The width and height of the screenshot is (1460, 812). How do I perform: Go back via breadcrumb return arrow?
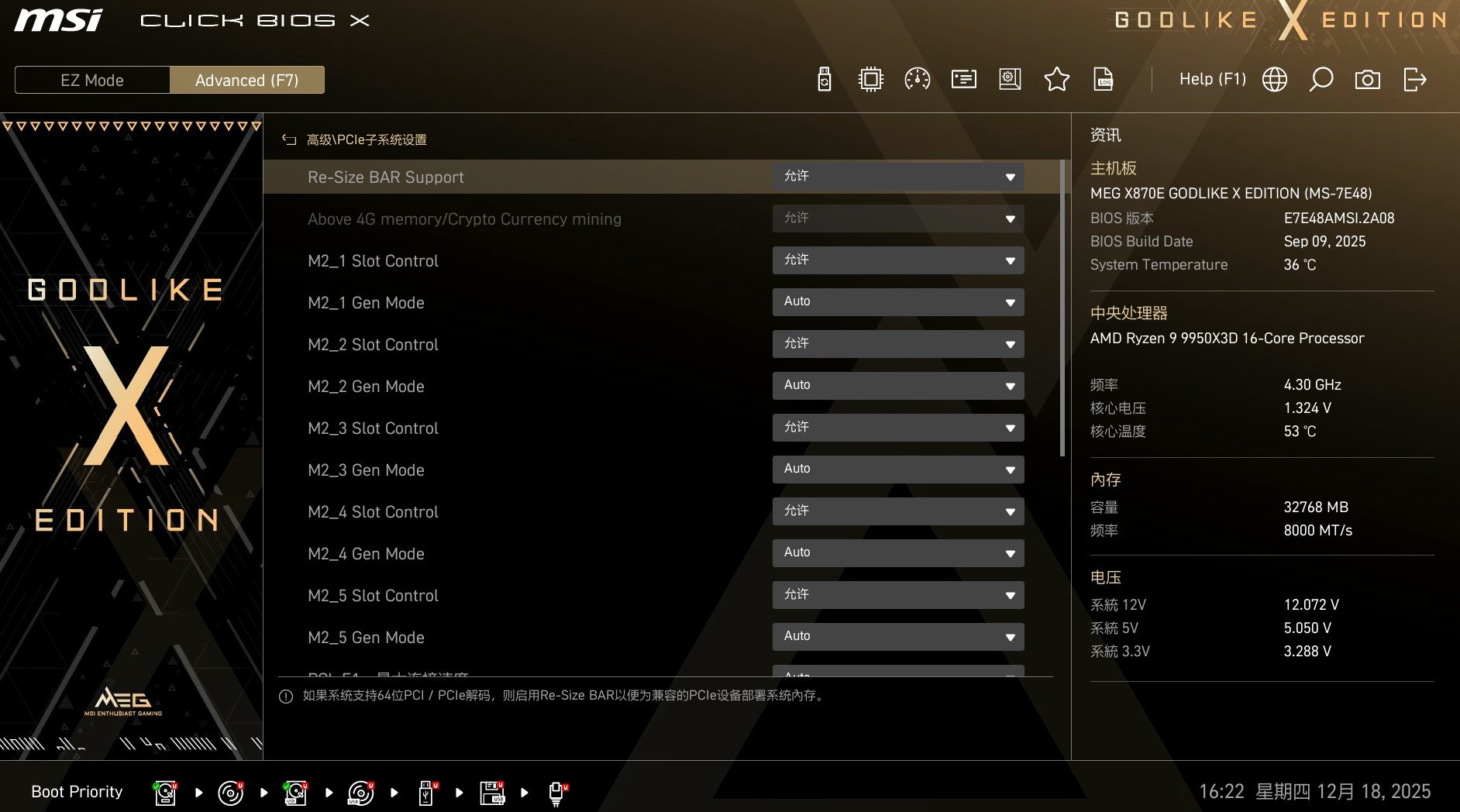click(x=289, y=139)
